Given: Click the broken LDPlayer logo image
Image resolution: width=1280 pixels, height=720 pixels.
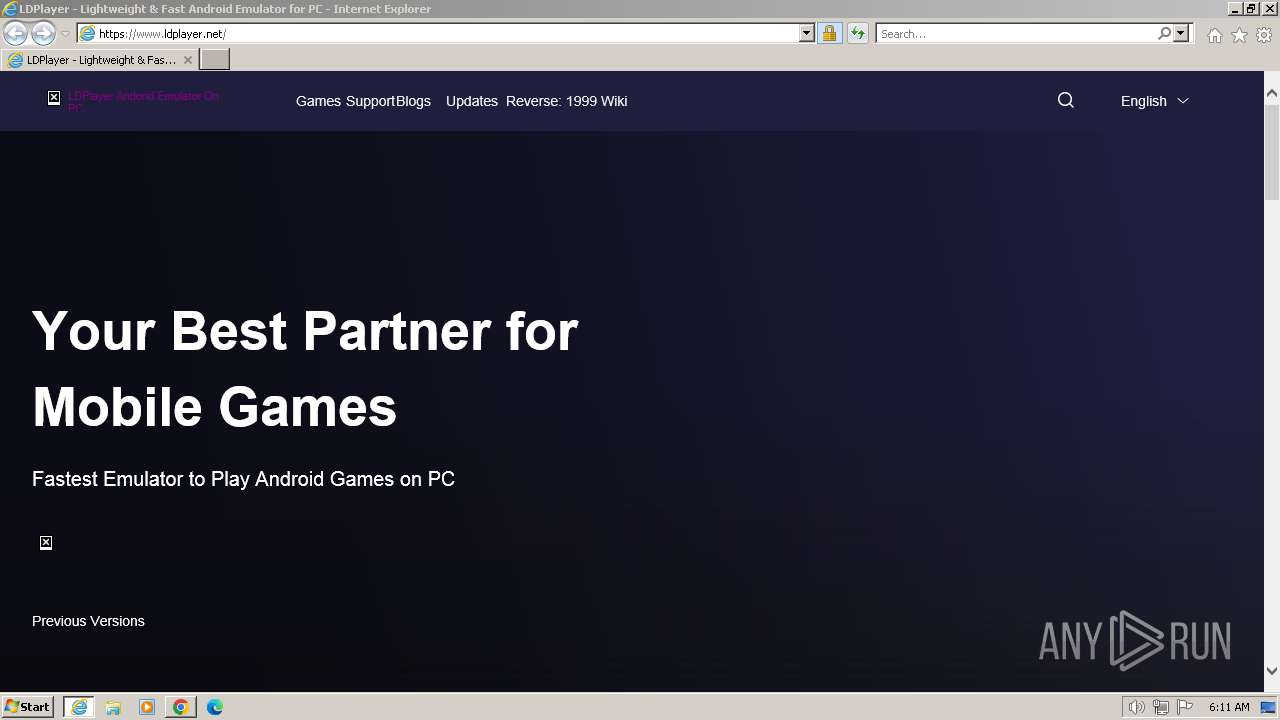Looking at the screenshot, I should pos(54,98).
